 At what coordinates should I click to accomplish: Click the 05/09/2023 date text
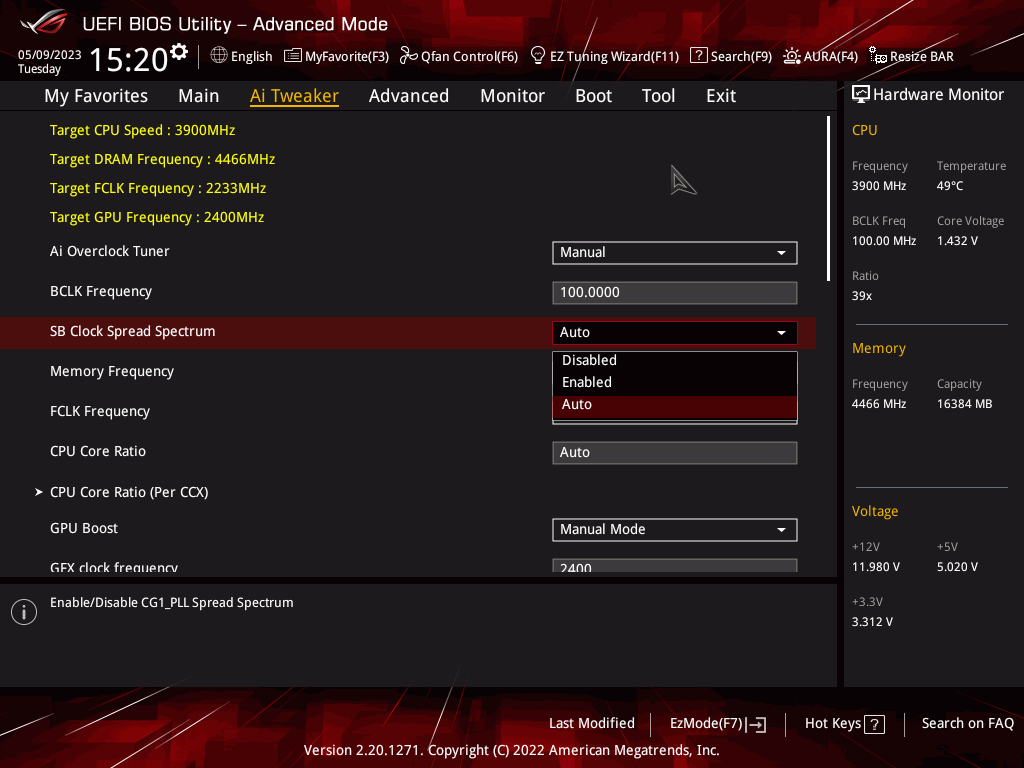[x=50, y=55]
